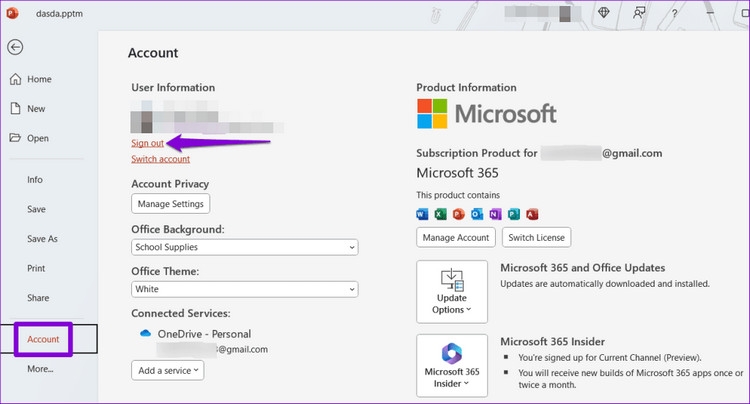Image resolution: width=750 pixels, height=404 pixels.
Task: Open More... in the sidebar
Action: 40,369
